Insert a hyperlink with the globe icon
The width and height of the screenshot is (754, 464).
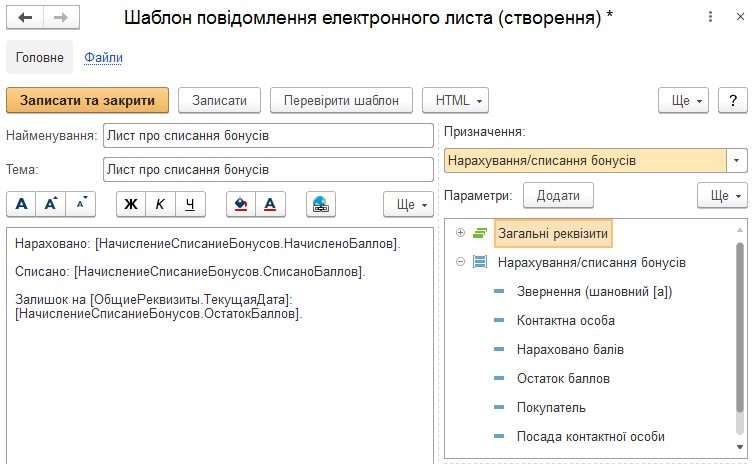pyautogui.click(x=321, y=204)
